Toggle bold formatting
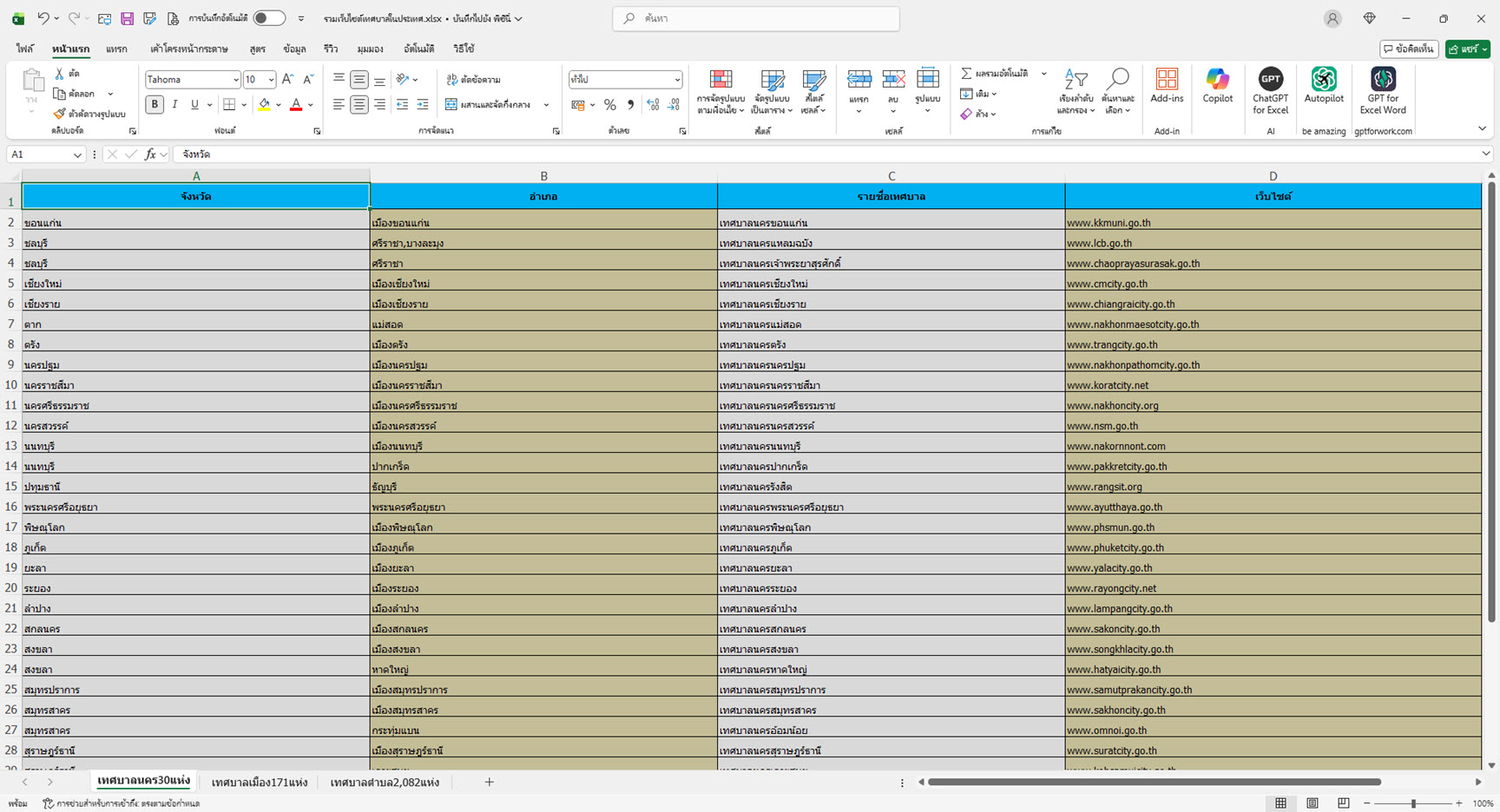 pyautogui.click(x=155, y=105)
